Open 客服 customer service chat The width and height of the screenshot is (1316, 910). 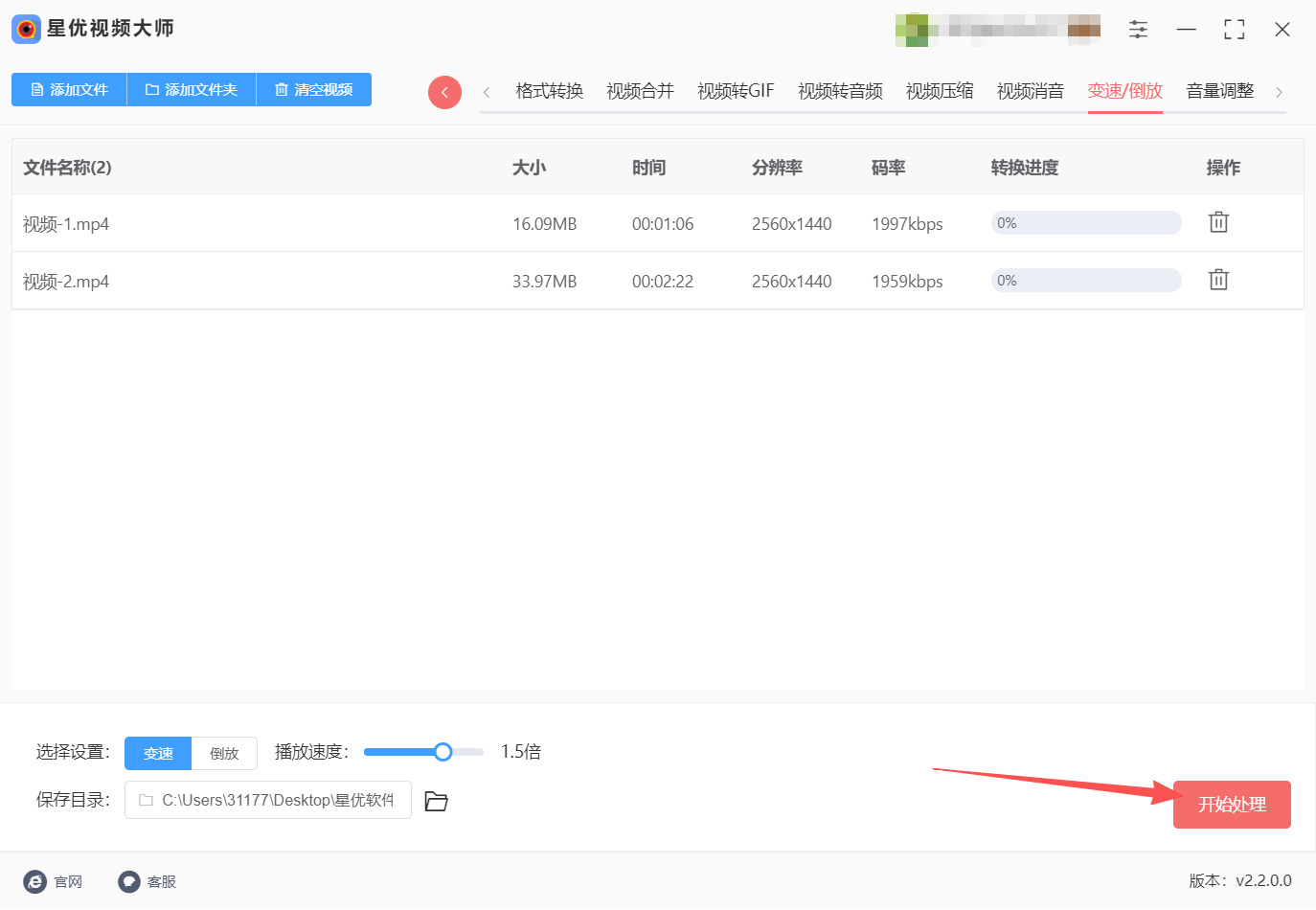[147, 881]
